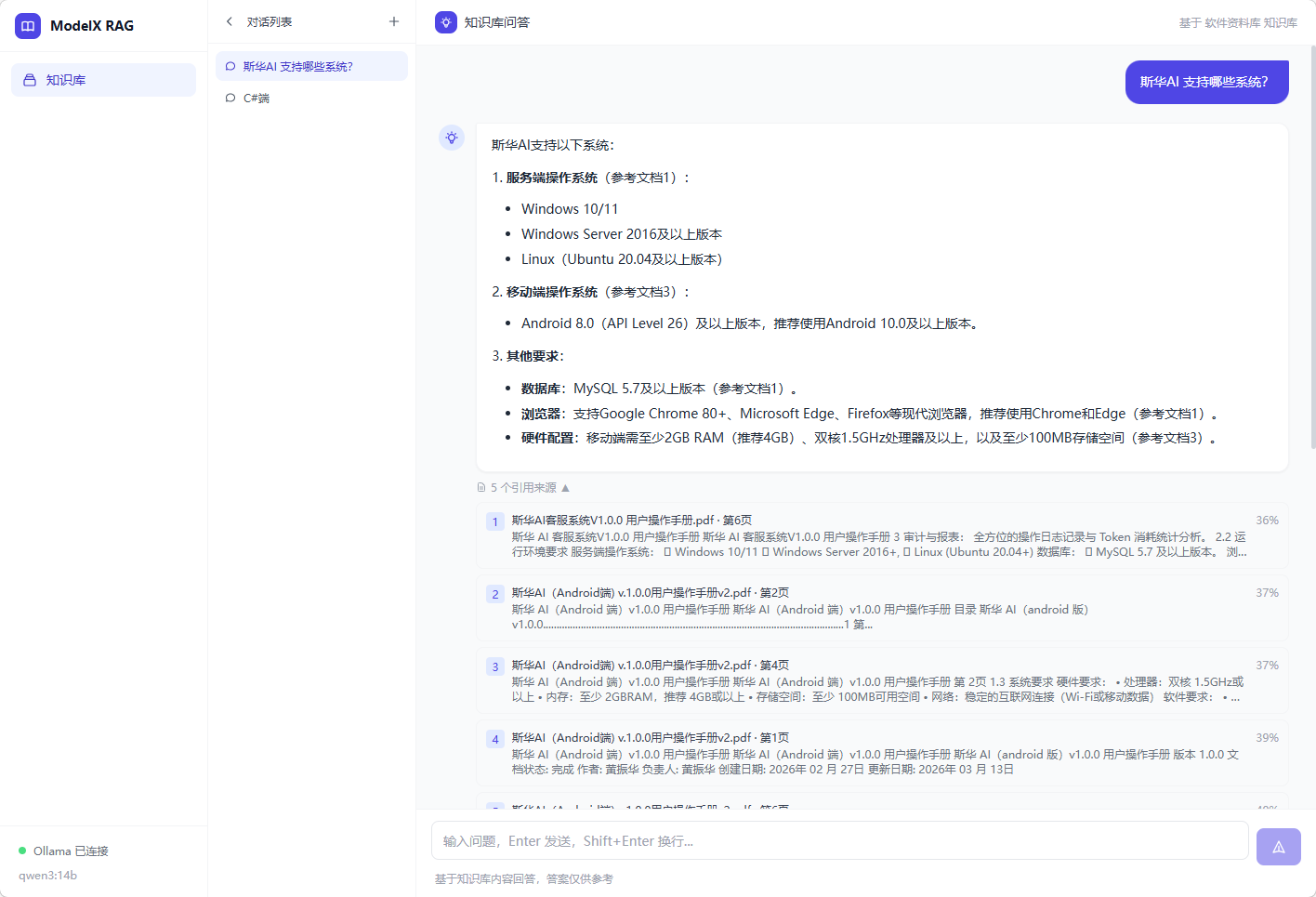Image resolution: width=1316 pixels, height=897 pixels.
Task: Click the number badge 1 on citation
Action: 495,521
